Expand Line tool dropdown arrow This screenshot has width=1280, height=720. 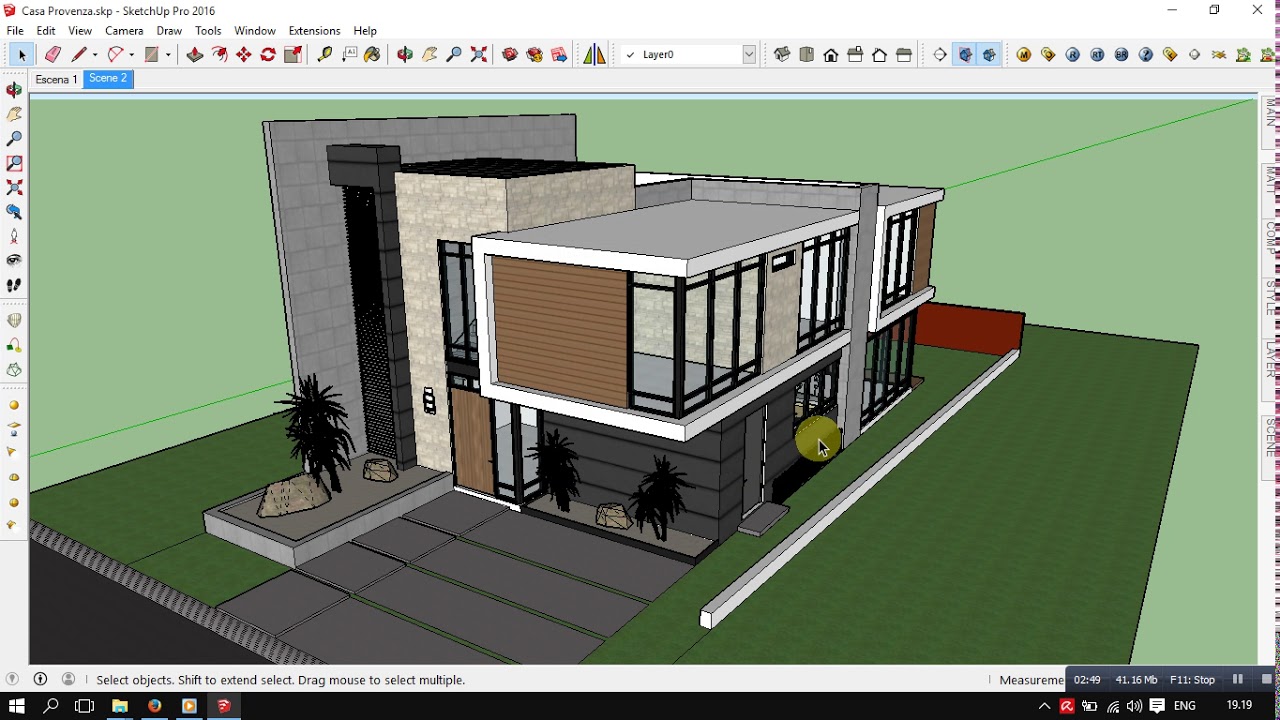pos(95,55)
